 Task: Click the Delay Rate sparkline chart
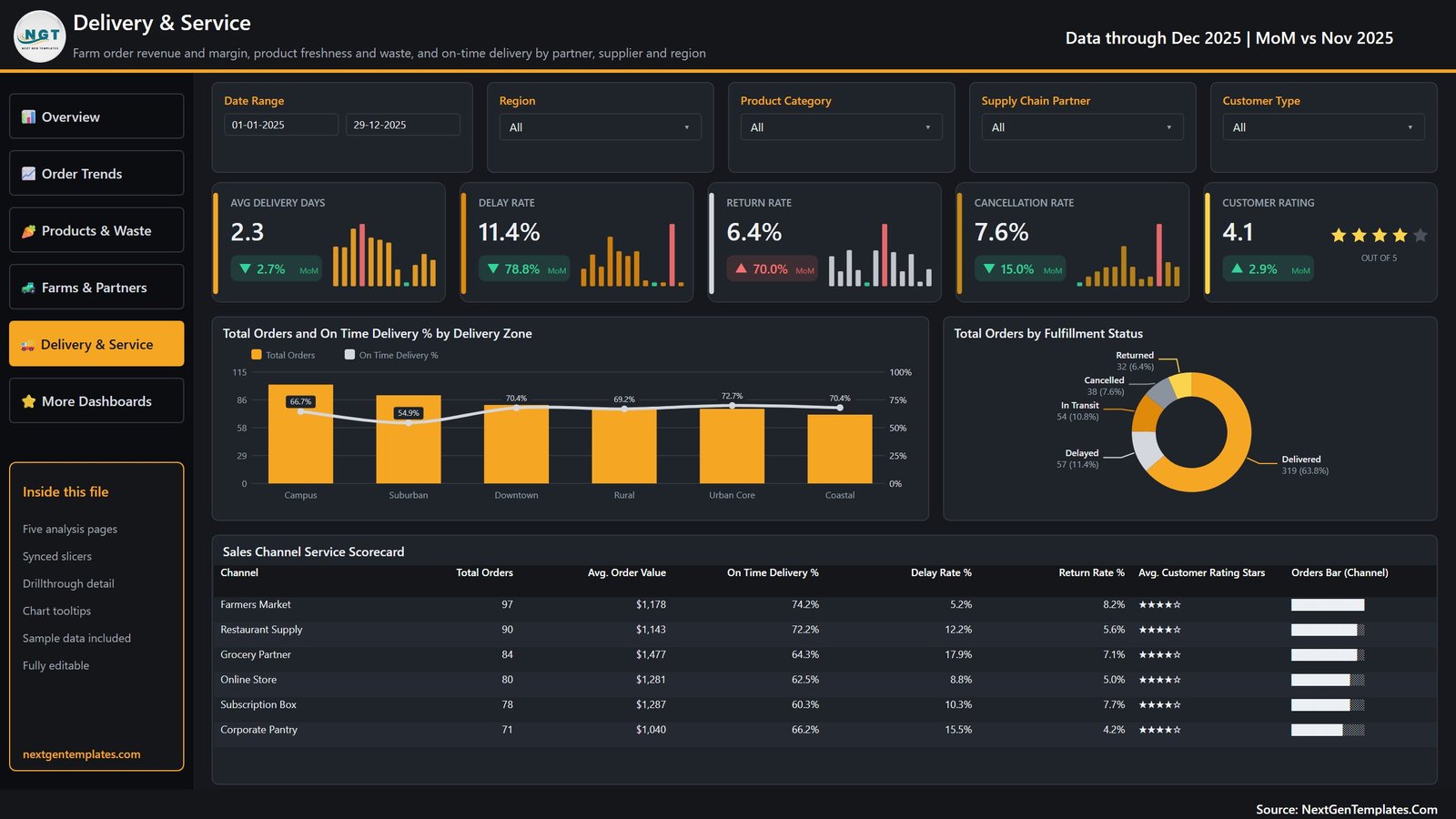[x=632, y=255]
